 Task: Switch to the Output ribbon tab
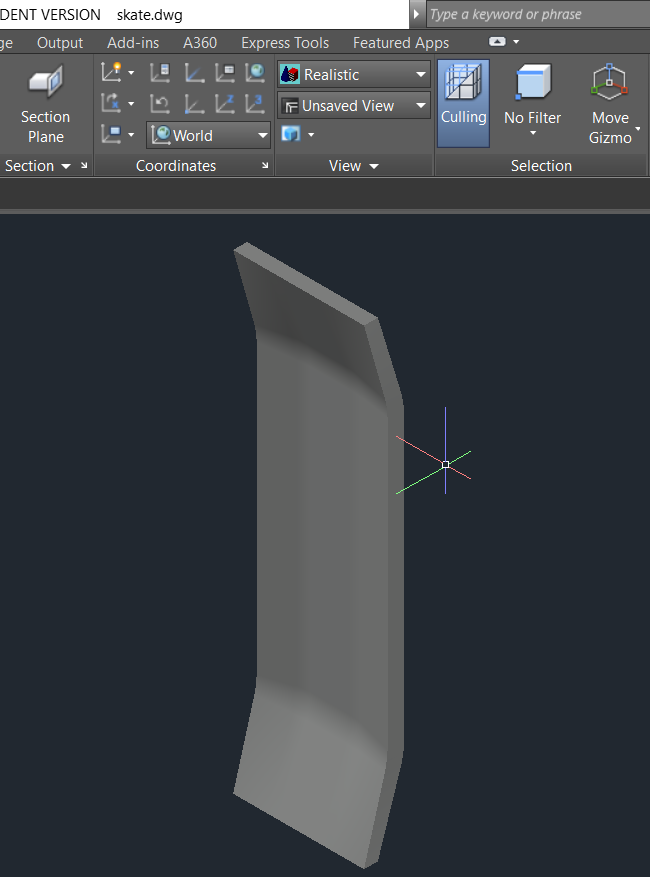point(60,43)
